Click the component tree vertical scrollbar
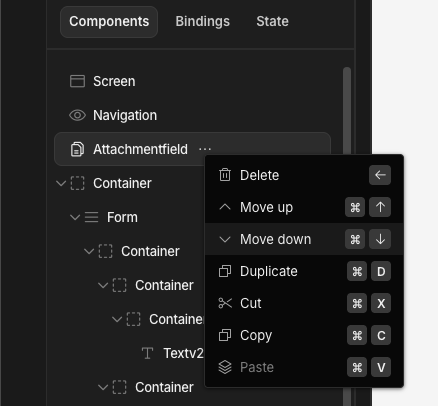The image size is (438, 406). [347, 233]
